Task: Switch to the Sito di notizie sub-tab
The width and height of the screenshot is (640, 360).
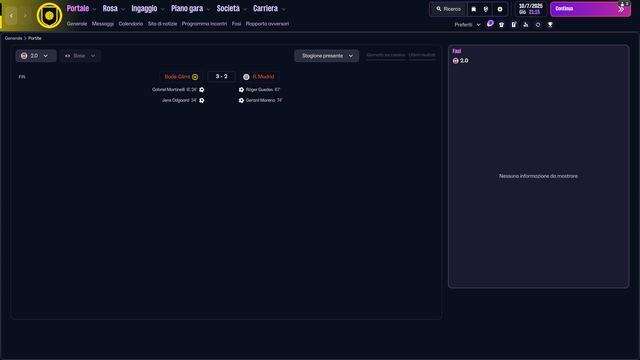Action: [162, 24]
